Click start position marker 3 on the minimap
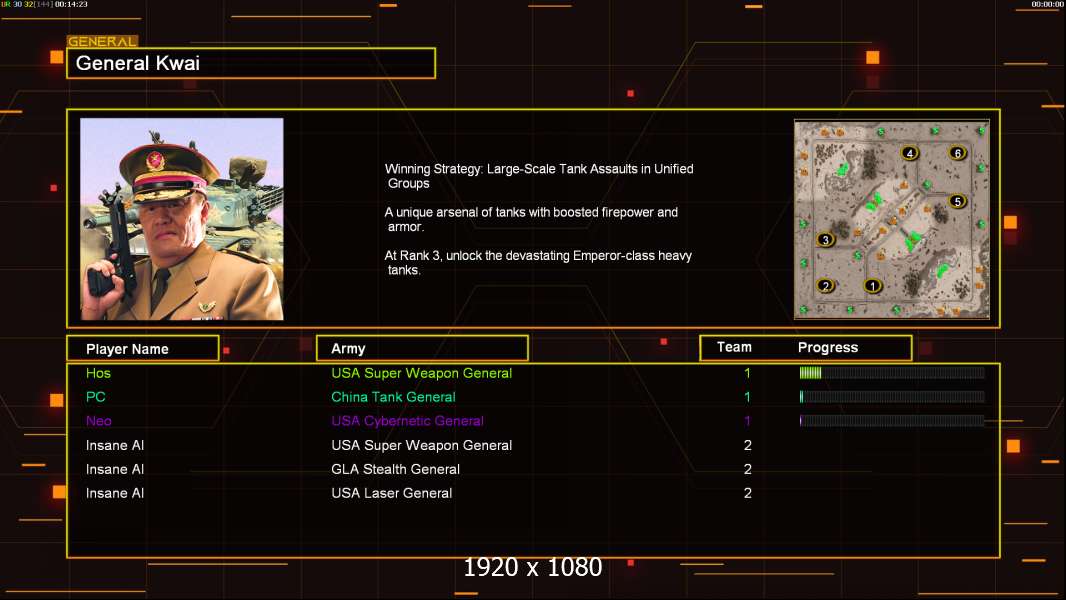Screen dimensions: 1066x600 click(825, 240)
